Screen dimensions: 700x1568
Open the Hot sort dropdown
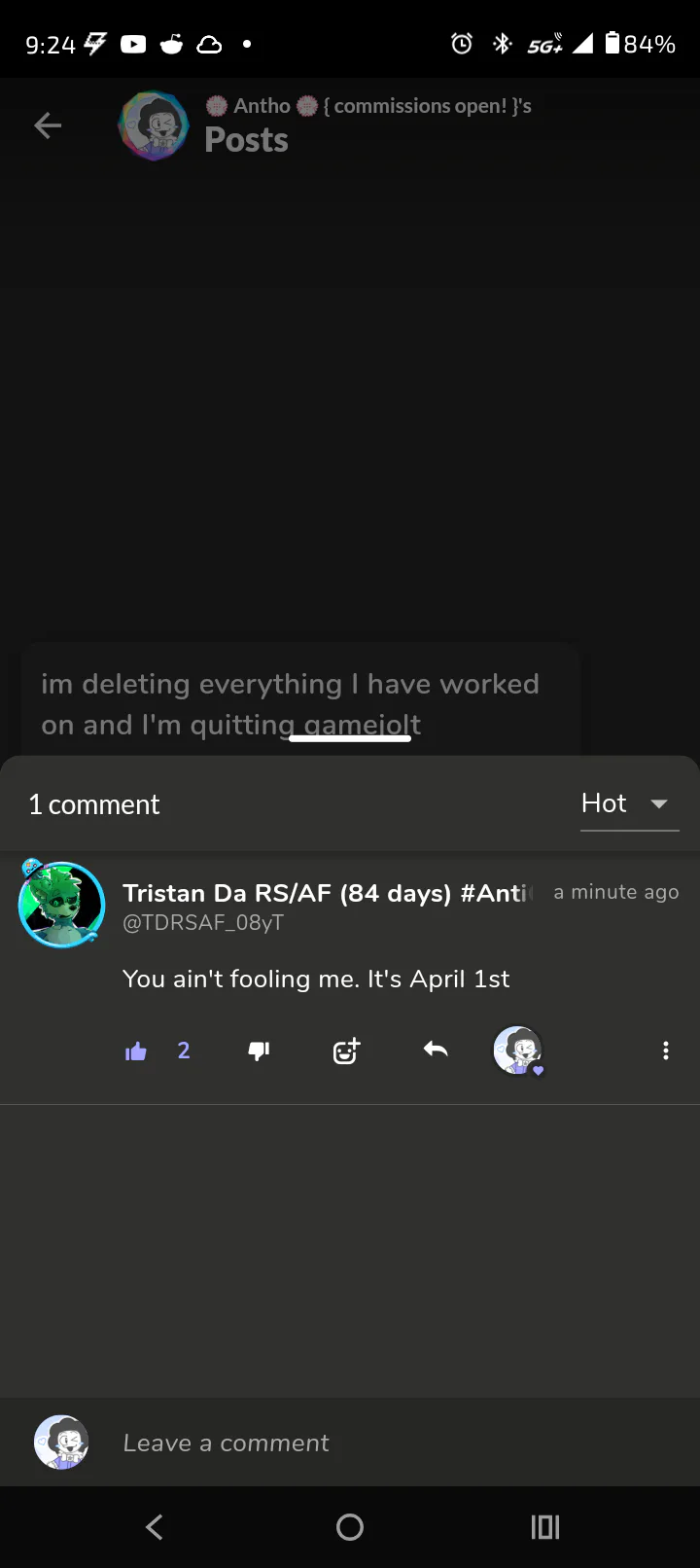tap(605, 803)
